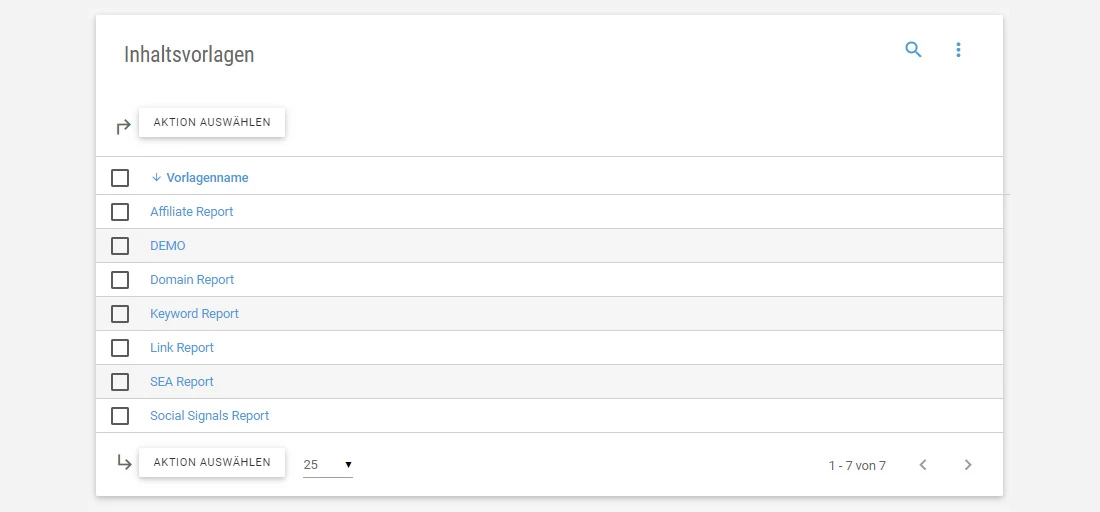Check the Affiliate Report row checkbox
Viewport: 1100px width, 512px height.
[x=120, y=212]
